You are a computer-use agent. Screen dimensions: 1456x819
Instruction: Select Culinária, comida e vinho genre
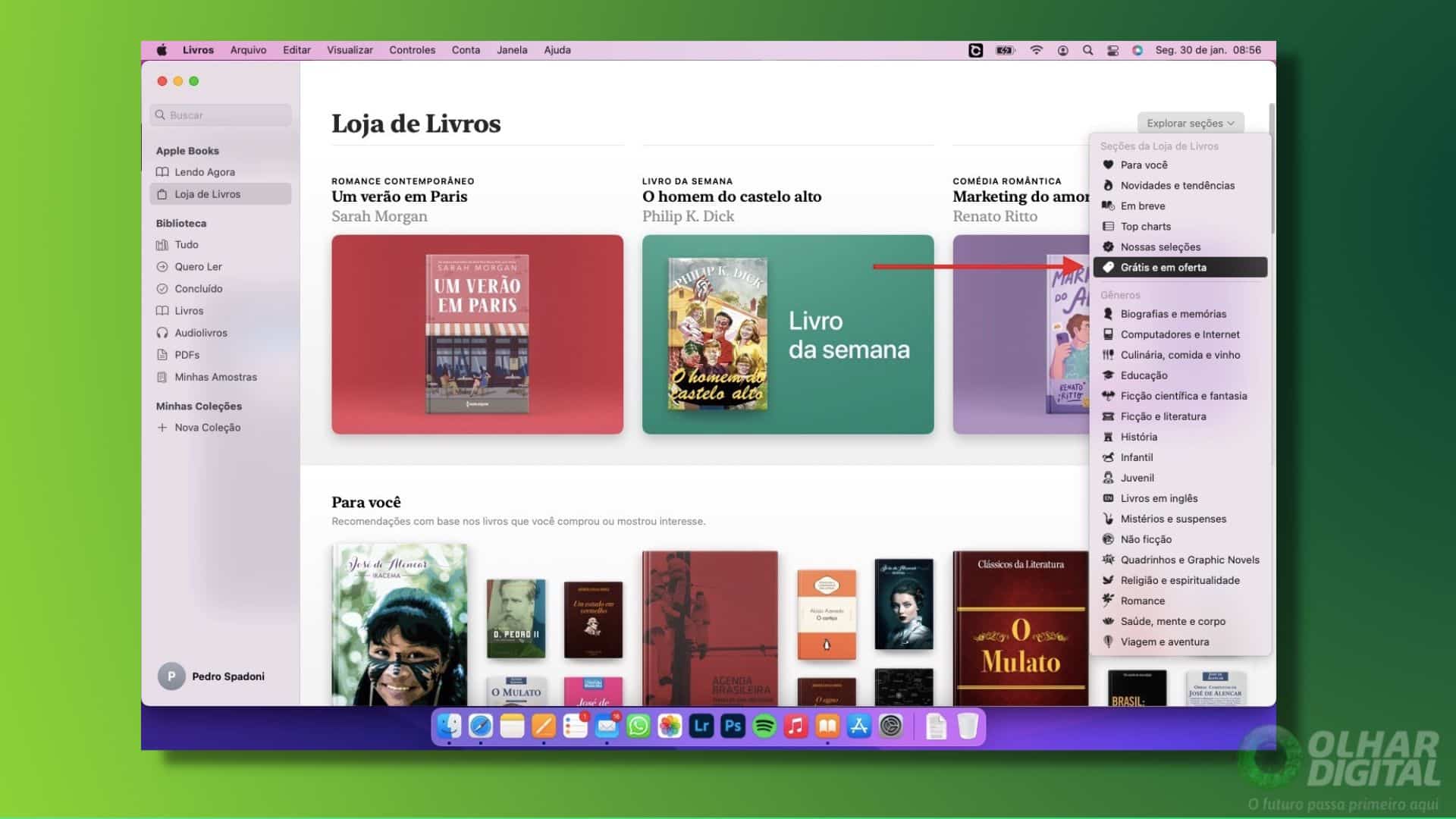1180,355
